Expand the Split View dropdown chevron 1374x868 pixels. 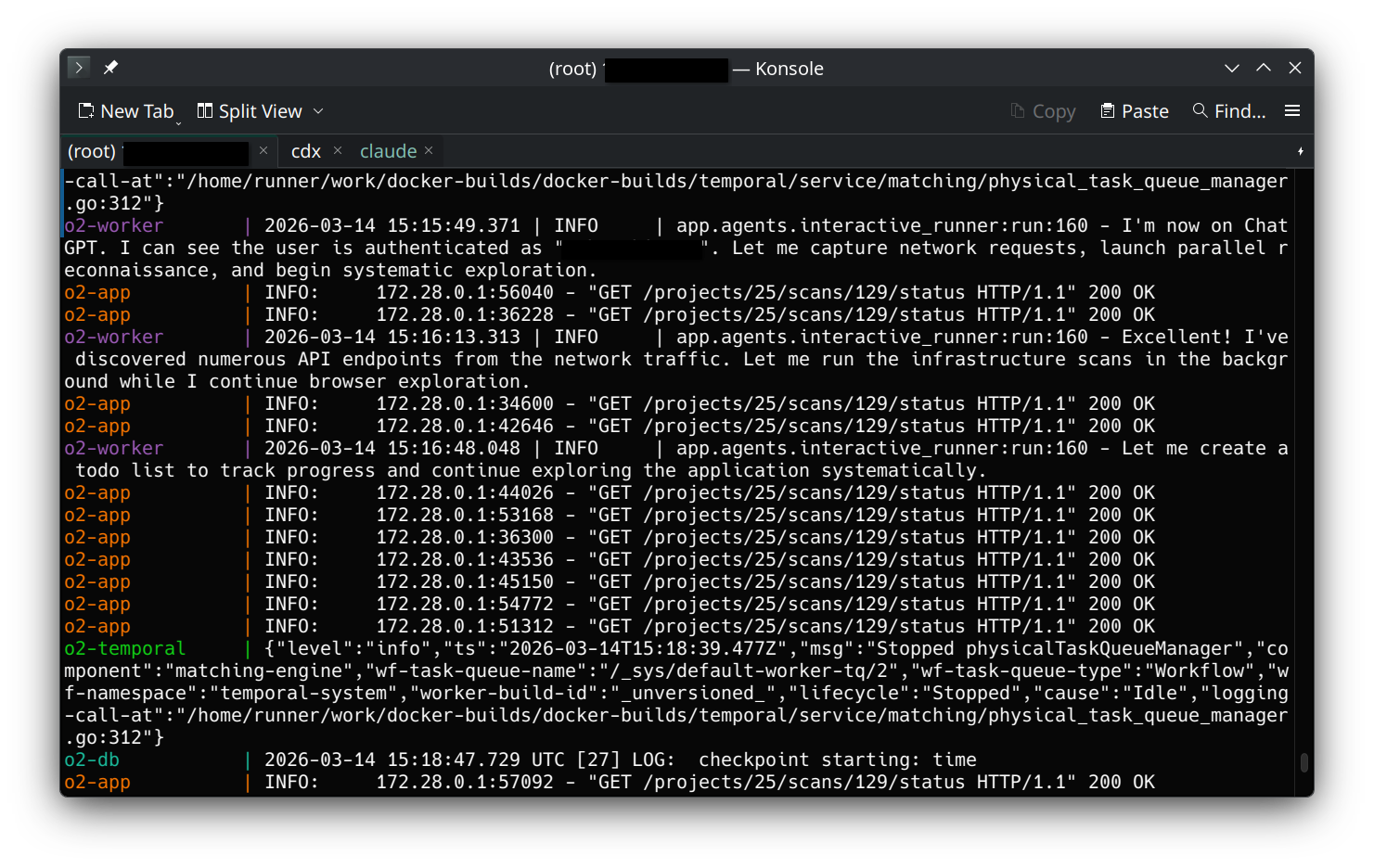tap(318, 111)
